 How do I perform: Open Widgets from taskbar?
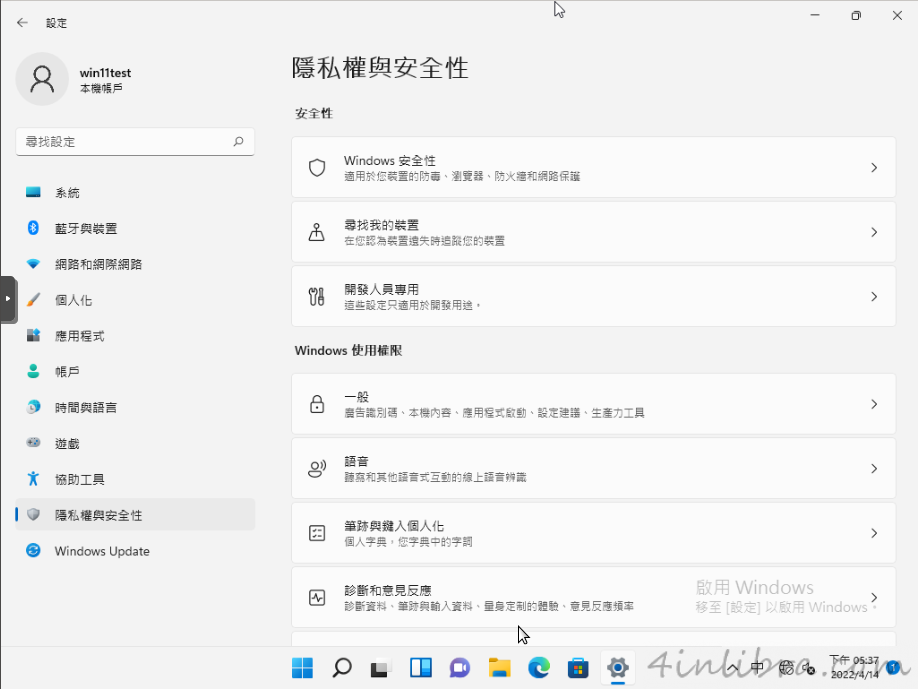(x=420, y=667)
